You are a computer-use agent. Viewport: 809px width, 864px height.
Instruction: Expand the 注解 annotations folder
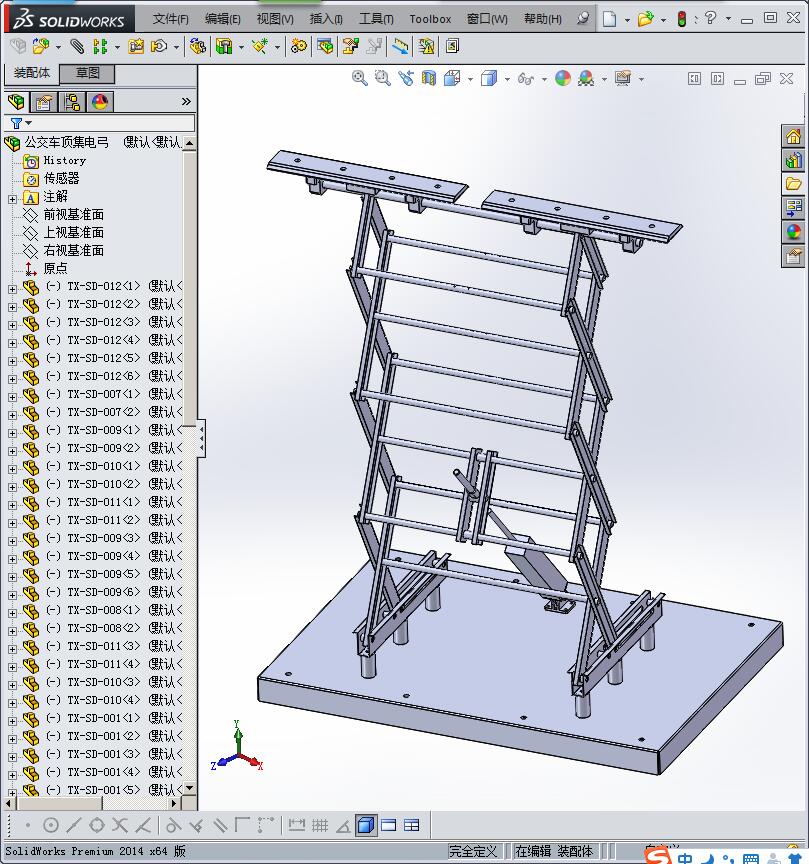coord(12,199)
